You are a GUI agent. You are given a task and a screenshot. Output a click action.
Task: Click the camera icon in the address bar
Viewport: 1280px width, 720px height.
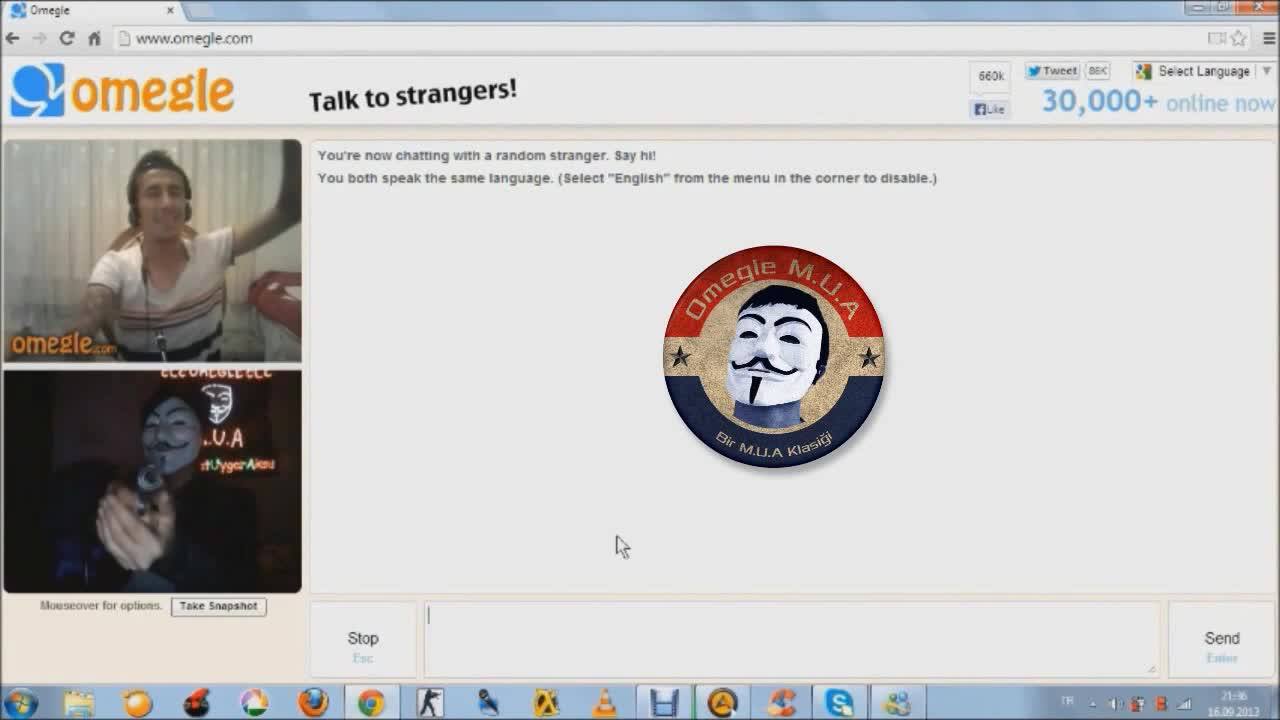[1216, 38]
